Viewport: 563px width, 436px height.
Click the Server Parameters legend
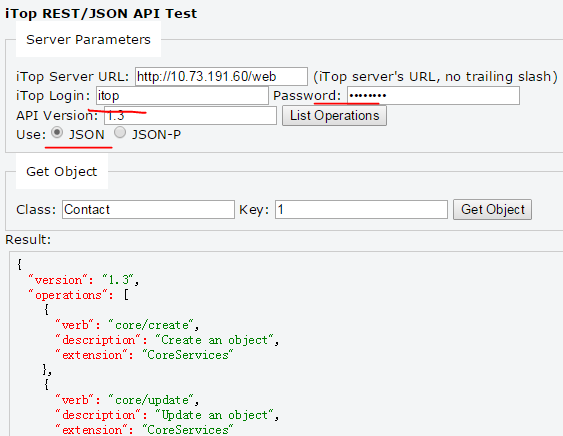coord(88,40)
